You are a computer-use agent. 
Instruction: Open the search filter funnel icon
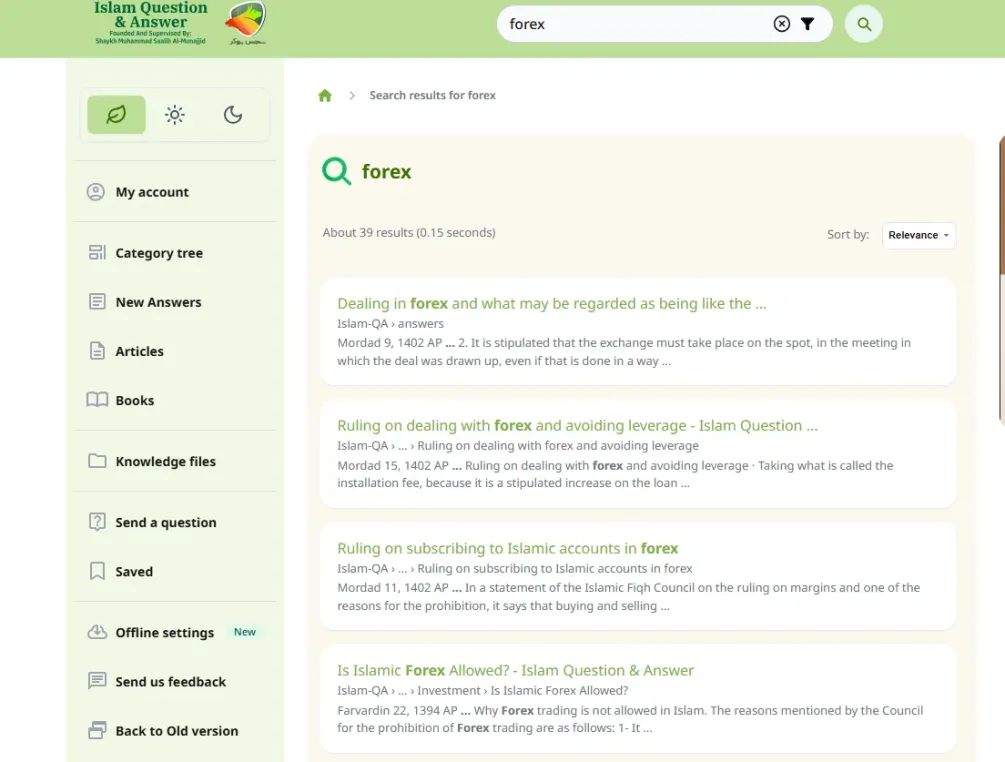click(x=808, y=24)
